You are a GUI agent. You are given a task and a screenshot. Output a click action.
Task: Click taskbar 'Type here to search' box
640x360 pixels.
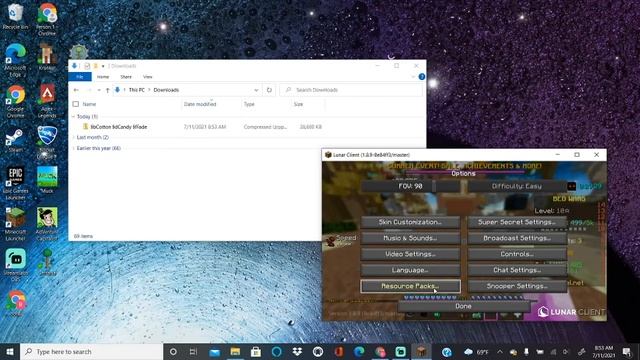tap(91, 351)
